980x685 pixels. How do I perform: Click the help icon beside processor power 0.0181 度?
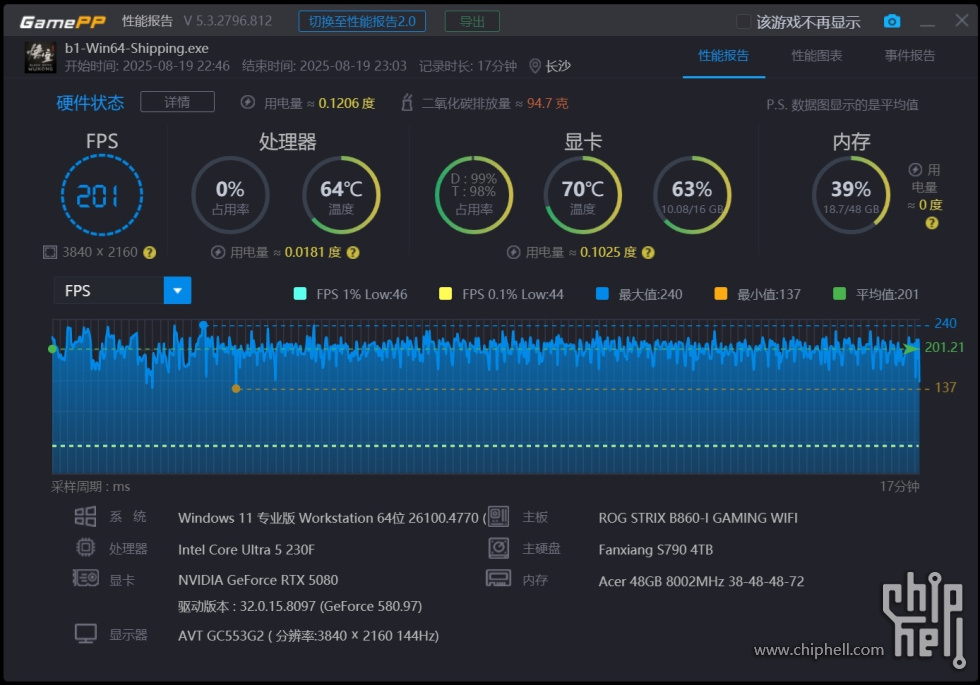click(353, 252)
